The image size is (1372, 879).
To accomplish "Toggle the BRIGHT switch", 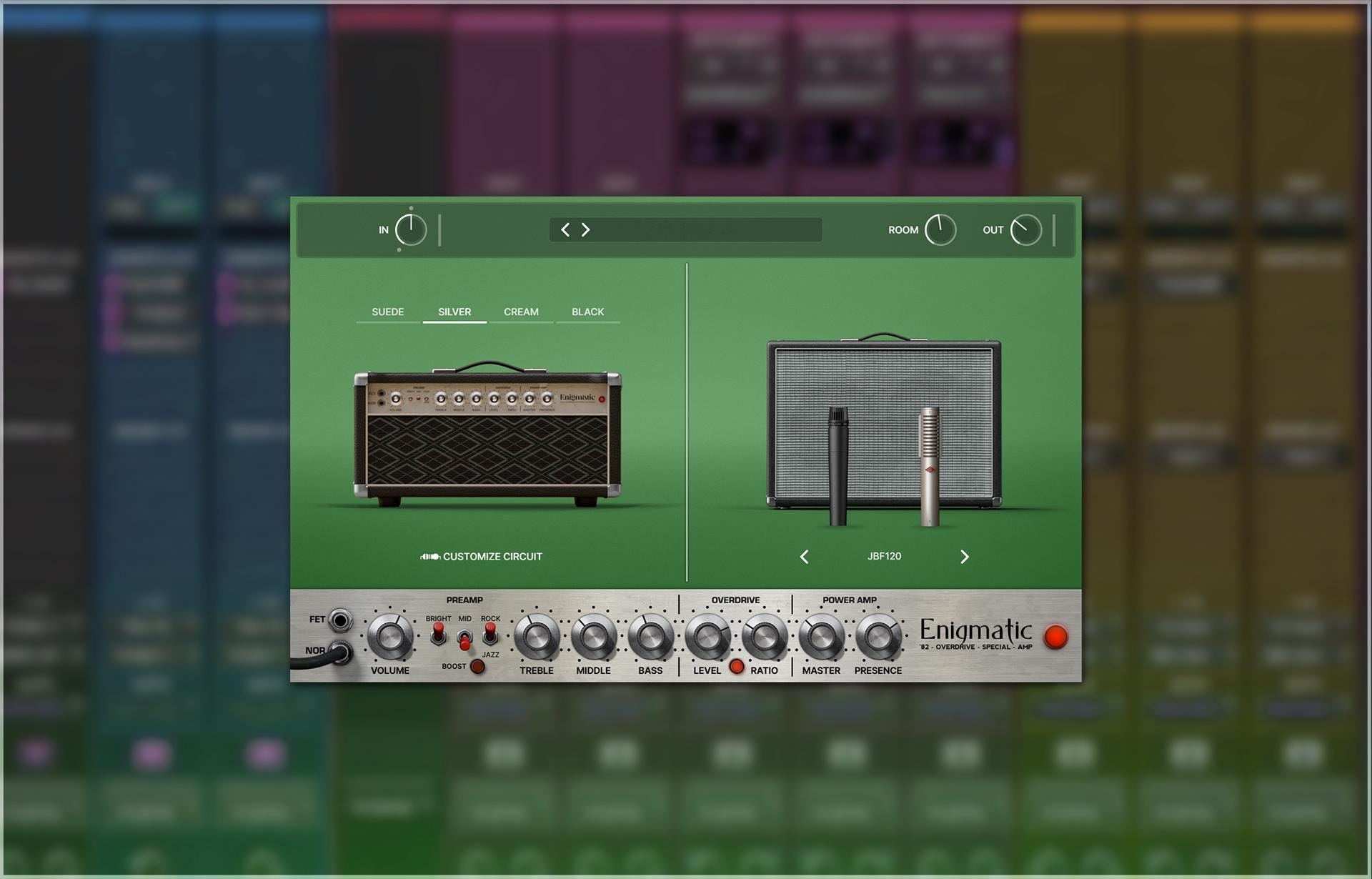I will pos(438,634).
